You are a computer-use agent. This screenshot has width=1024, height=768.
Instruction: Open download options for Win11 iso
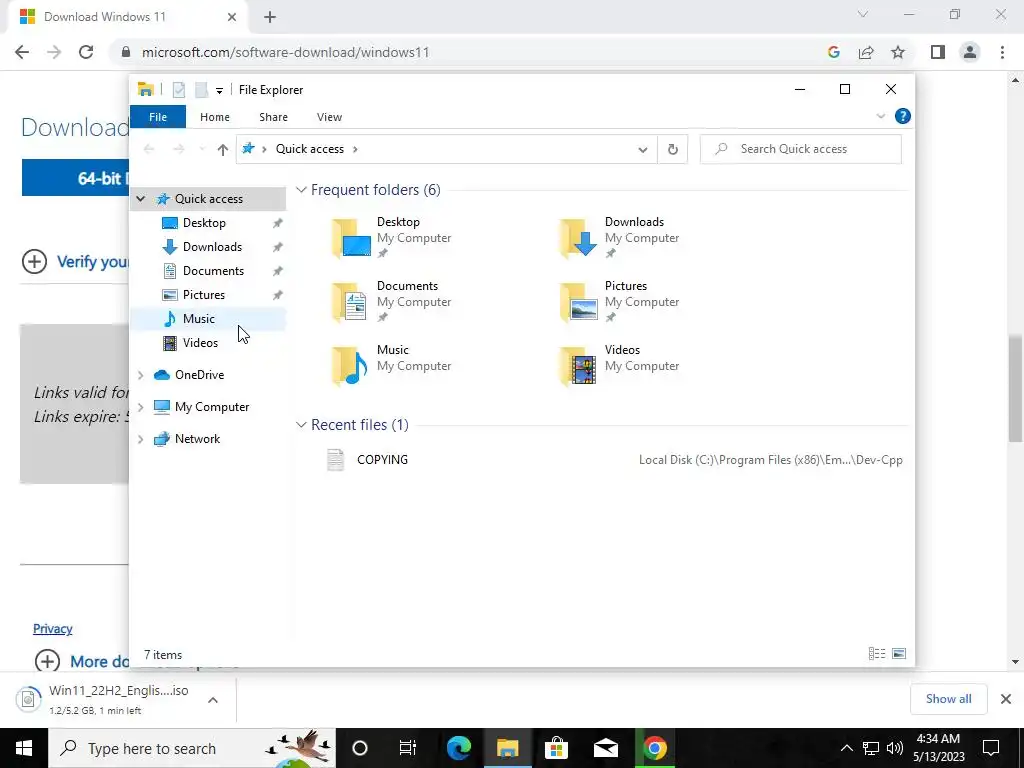213,700
